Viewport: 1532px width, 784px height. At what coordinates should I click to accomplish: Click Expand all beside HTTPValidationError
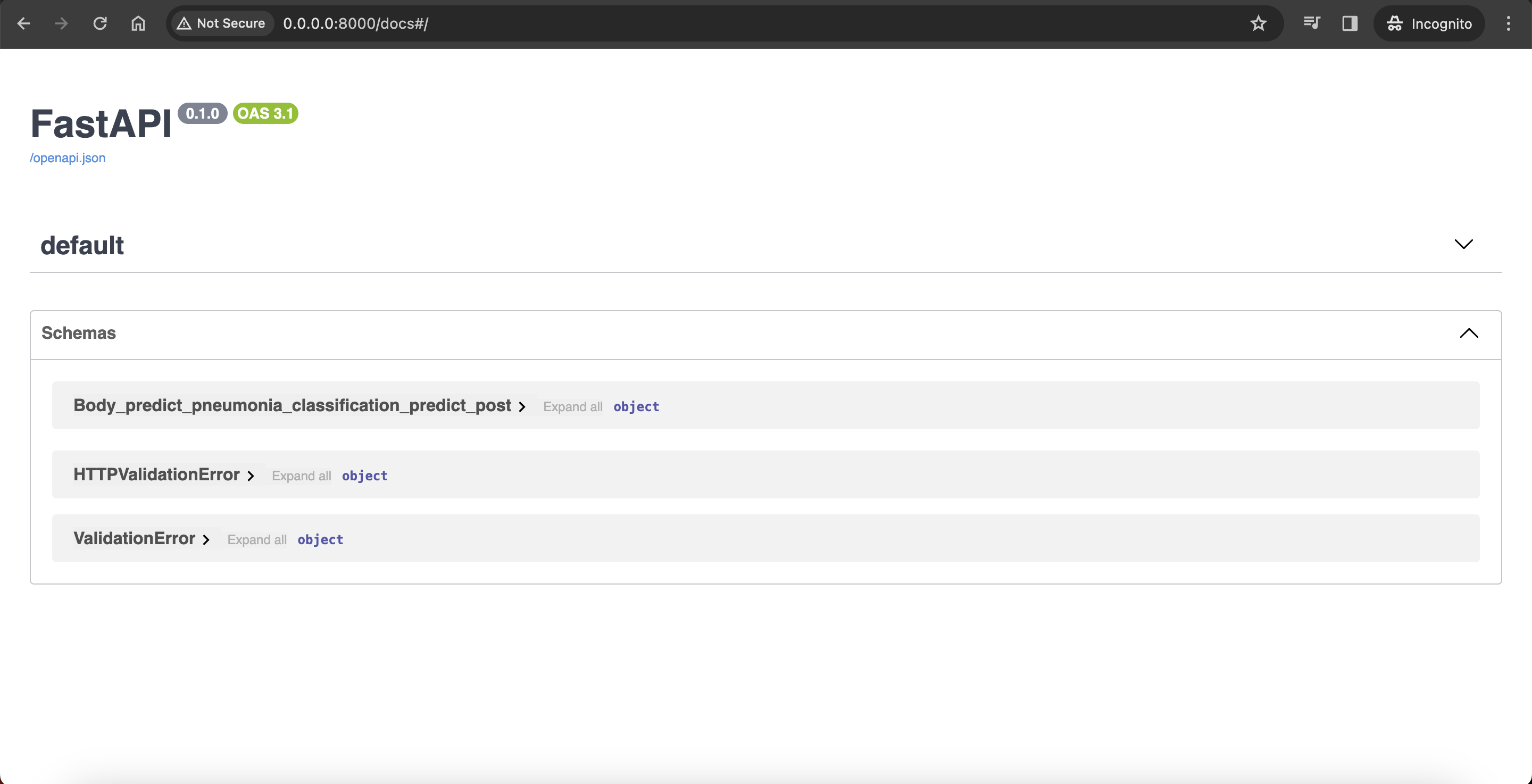coord(301,476)
